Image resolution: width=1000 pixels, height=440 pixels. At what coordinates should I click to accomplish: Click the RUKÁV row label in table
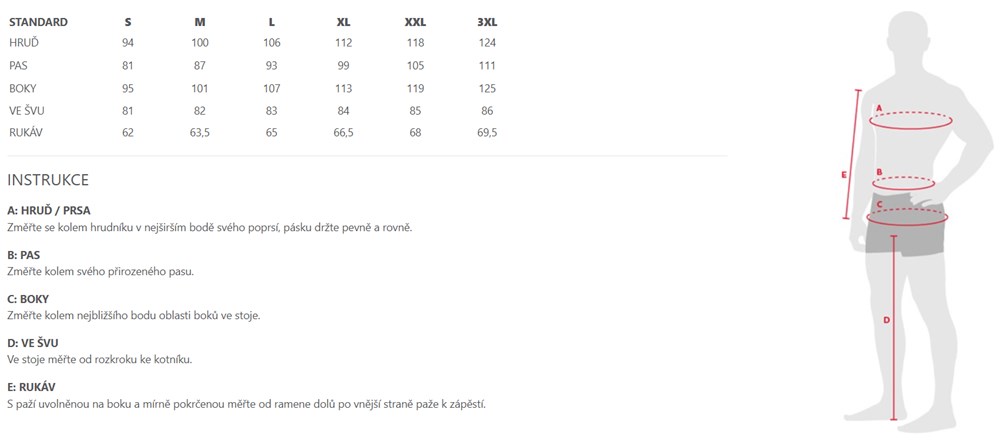point(26,132)
